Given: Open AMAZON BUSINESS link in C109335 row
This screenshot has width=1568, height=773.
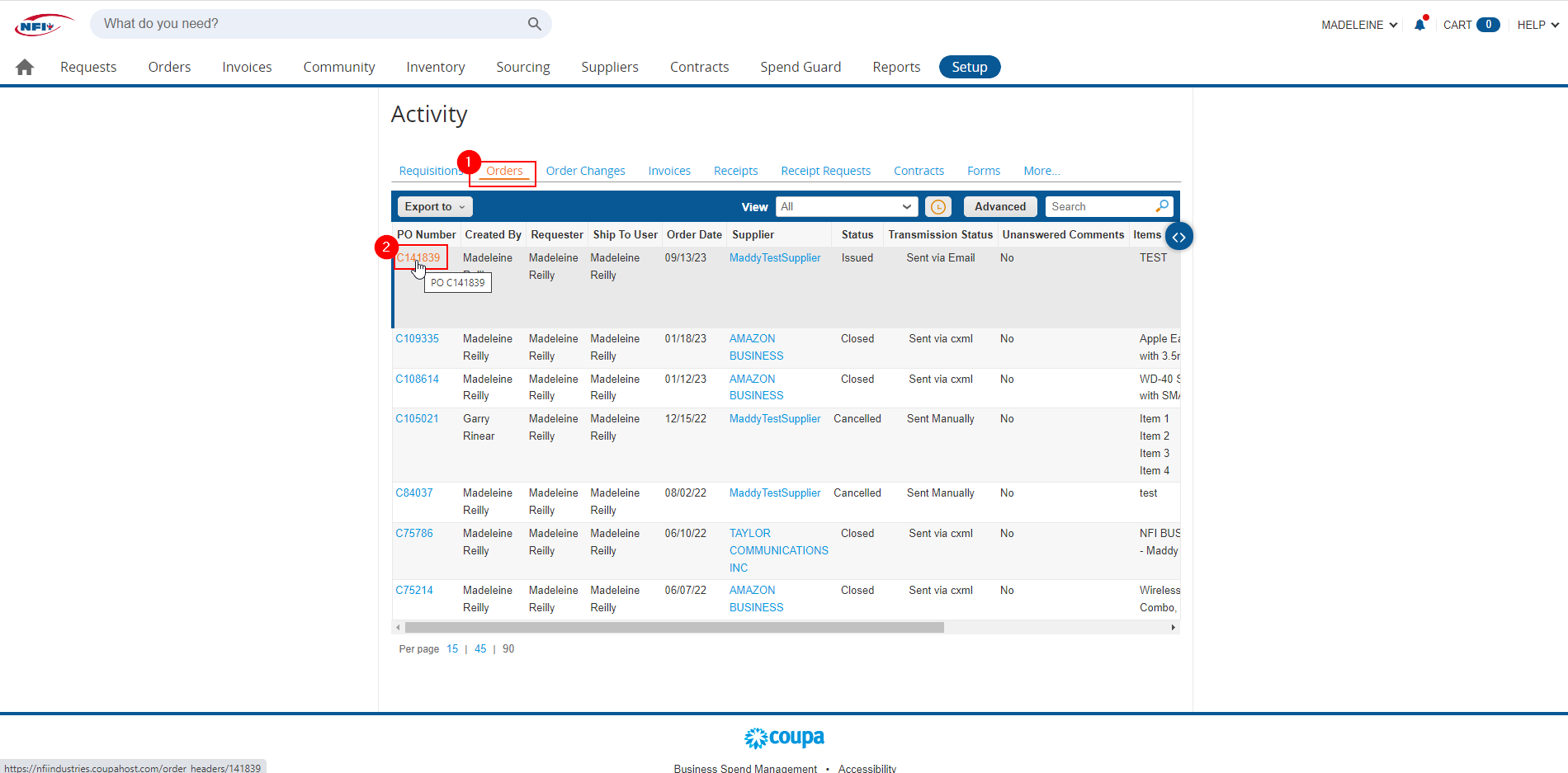Looking at the screenshot, I should click(756, 347).
